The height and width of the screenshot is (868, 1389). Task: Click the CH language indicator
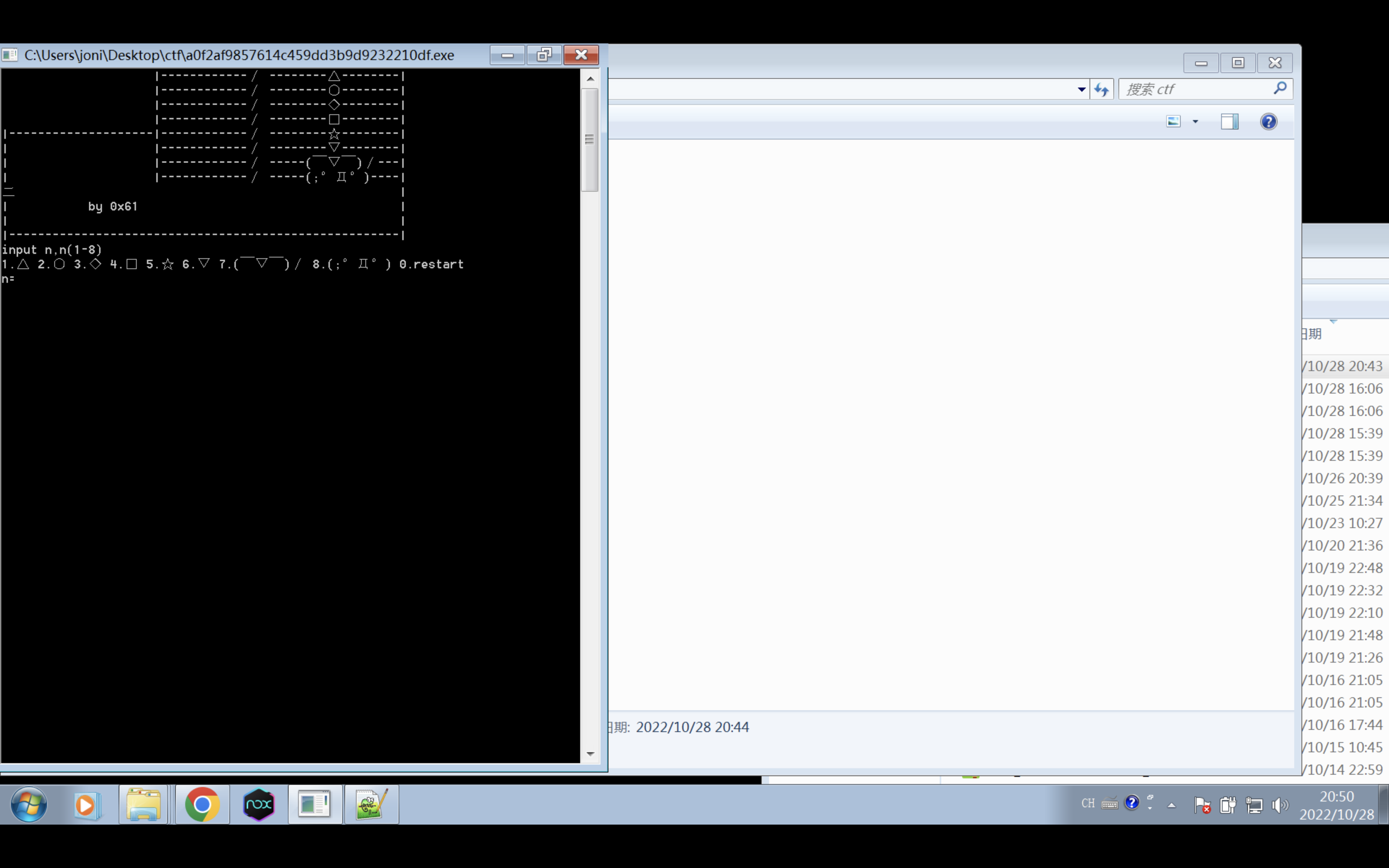[x=1088, y=803]
